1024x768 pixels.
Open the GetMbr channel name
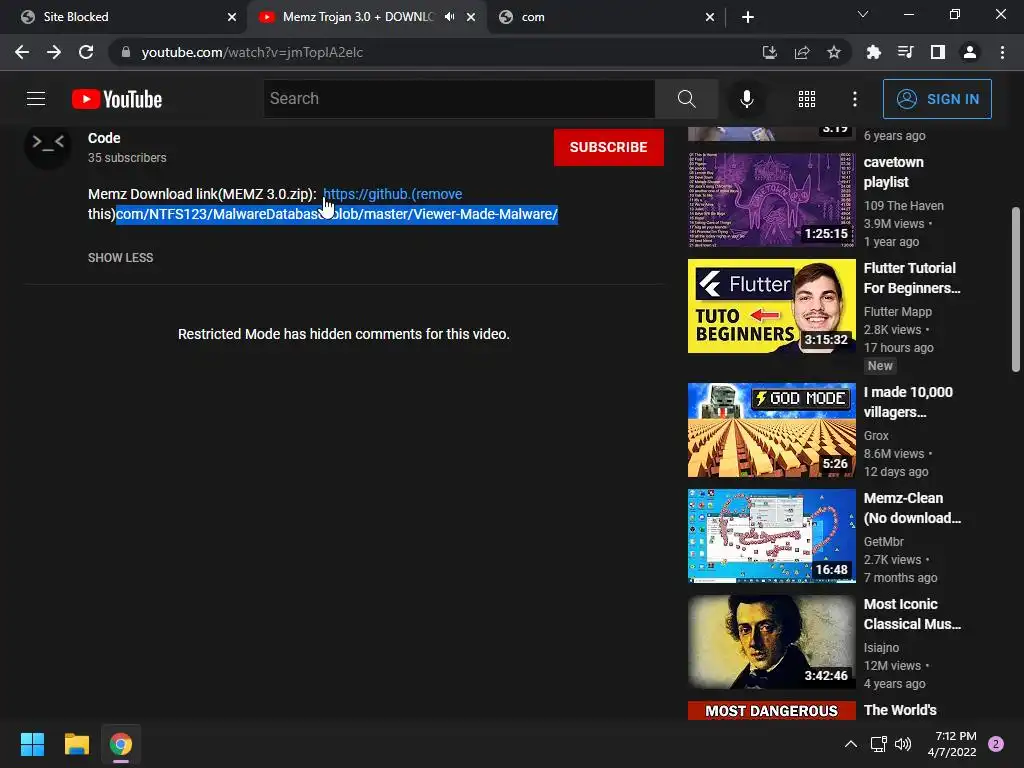coord(884,541)
